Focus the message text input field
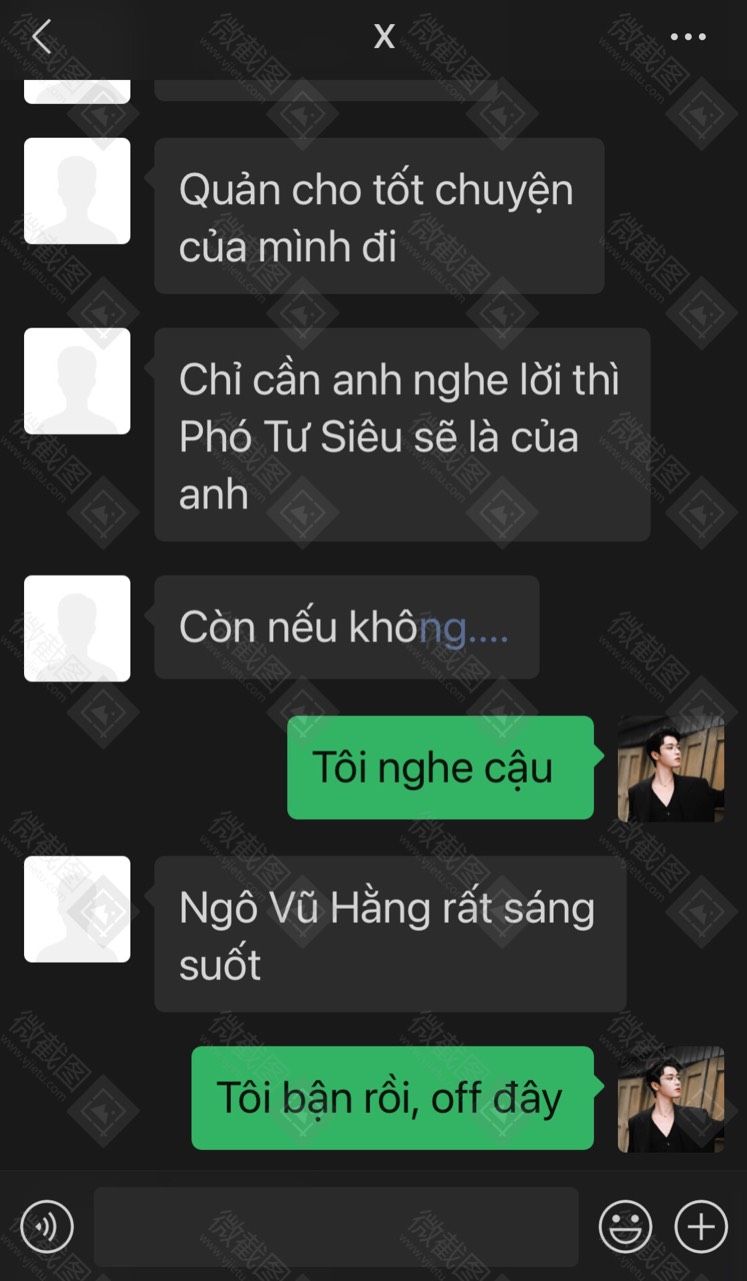This screenshot has width=747, height=1281. pos(336,1226)
